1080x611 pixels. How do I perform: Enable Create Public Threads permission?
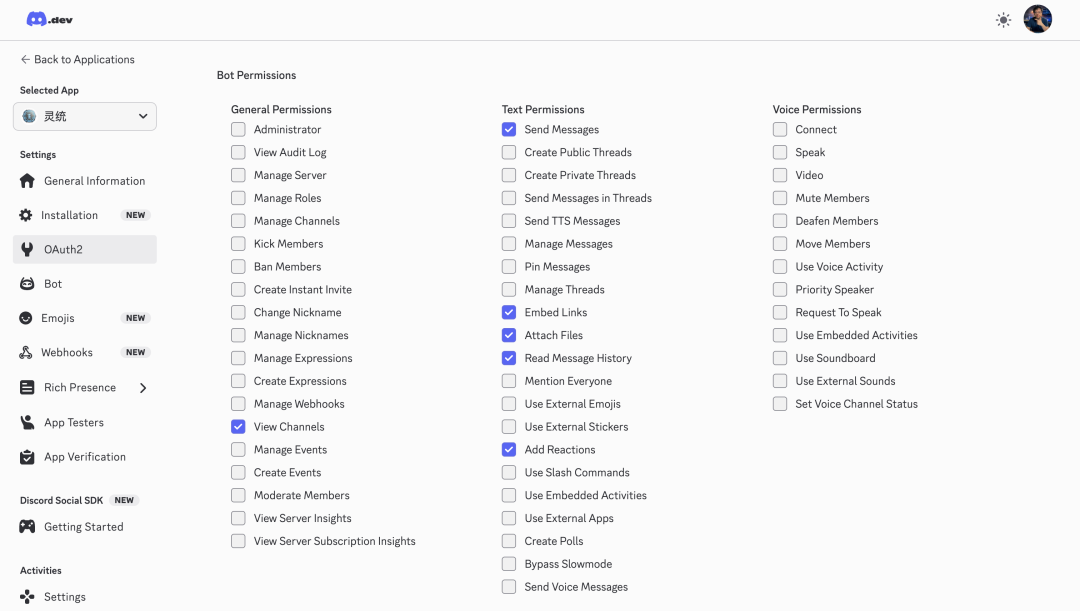[x=509, y=152]
